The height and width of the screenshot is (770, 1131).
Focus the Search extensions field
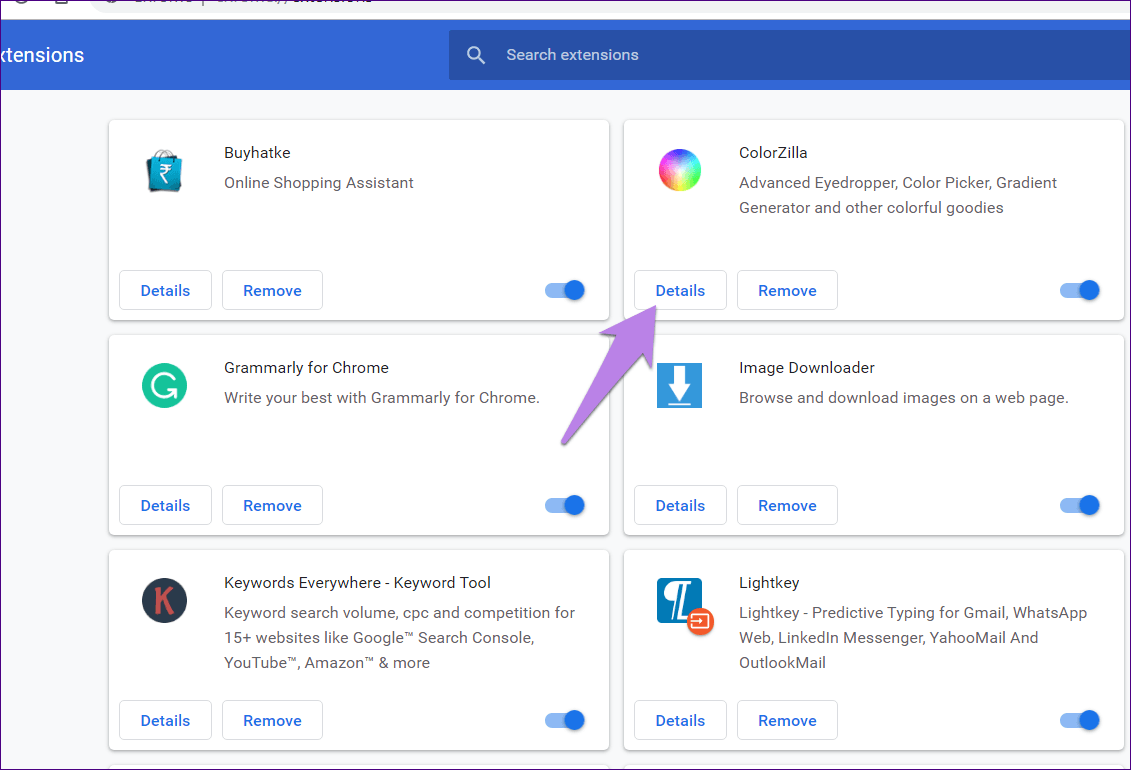click(790, 55)
